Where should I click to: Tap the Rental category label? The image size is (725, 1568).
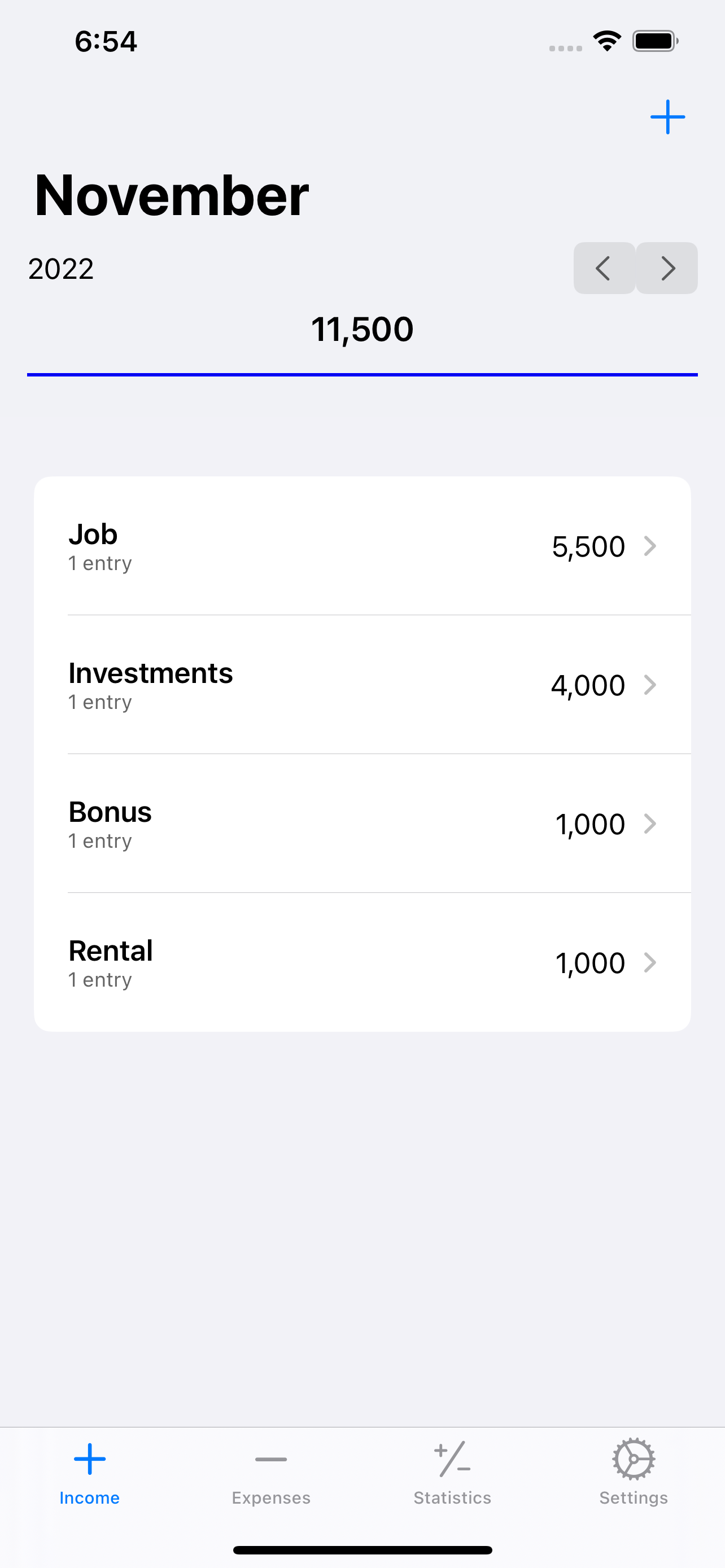coord(111,951)
